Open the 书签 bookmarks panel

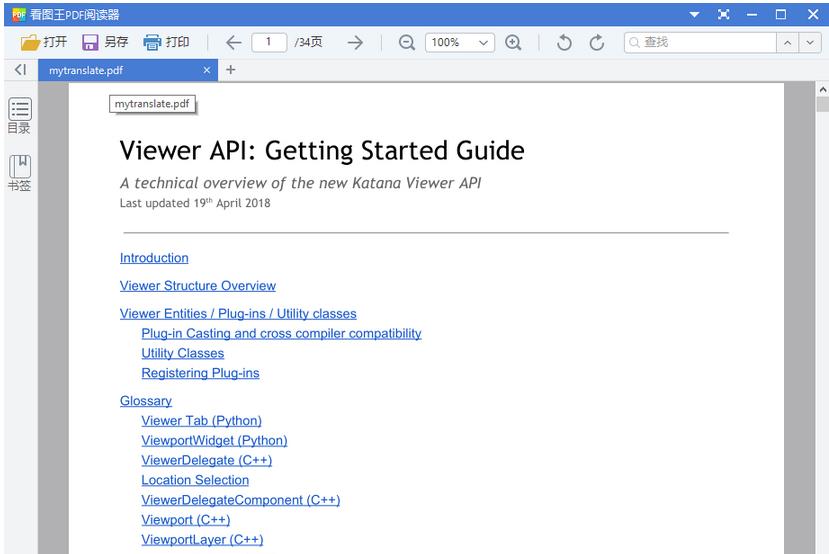20,173
